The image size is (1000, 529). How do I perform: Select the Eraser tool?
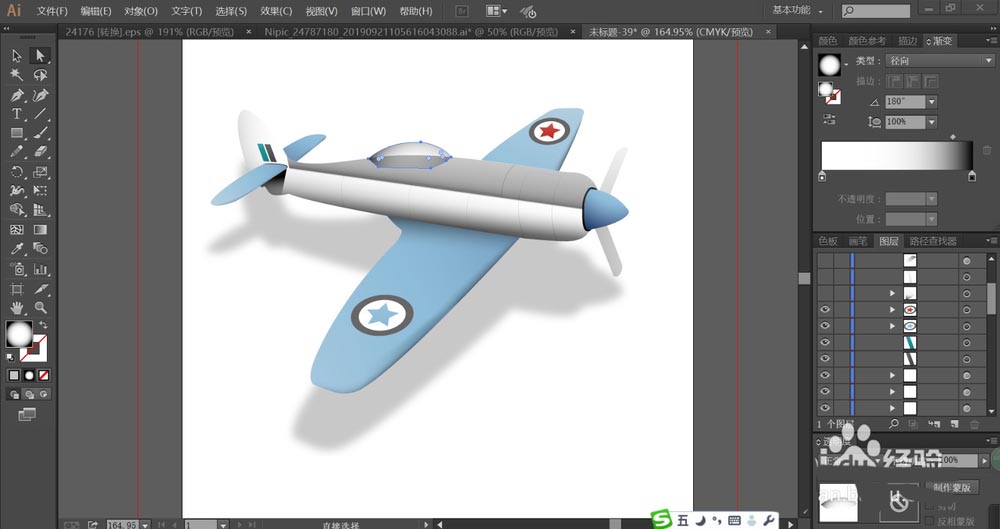(40, 153)
